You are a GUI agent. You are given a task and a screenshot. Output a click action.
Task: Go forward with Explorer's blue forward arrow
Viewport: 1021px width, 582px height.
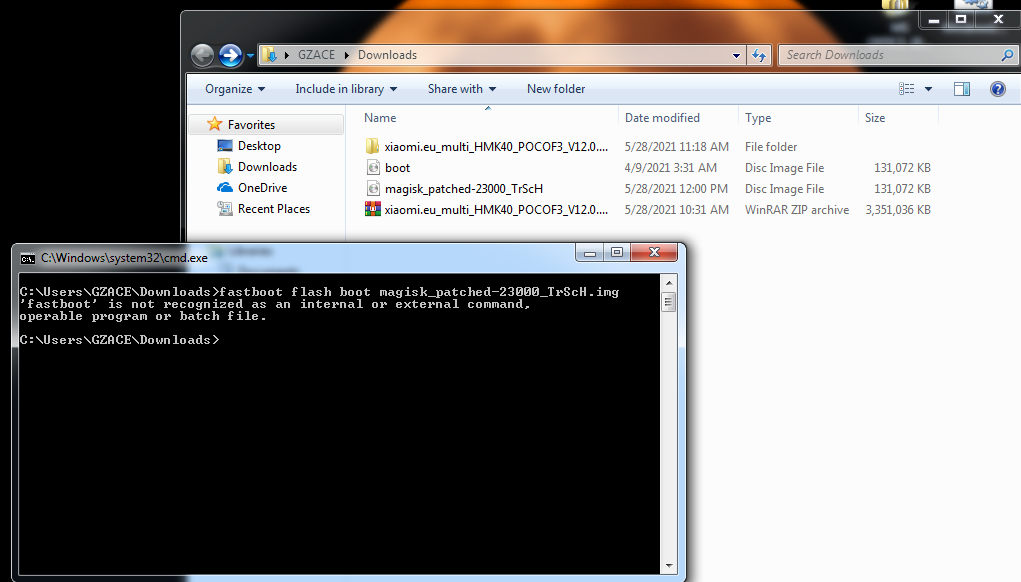(230, 55)
